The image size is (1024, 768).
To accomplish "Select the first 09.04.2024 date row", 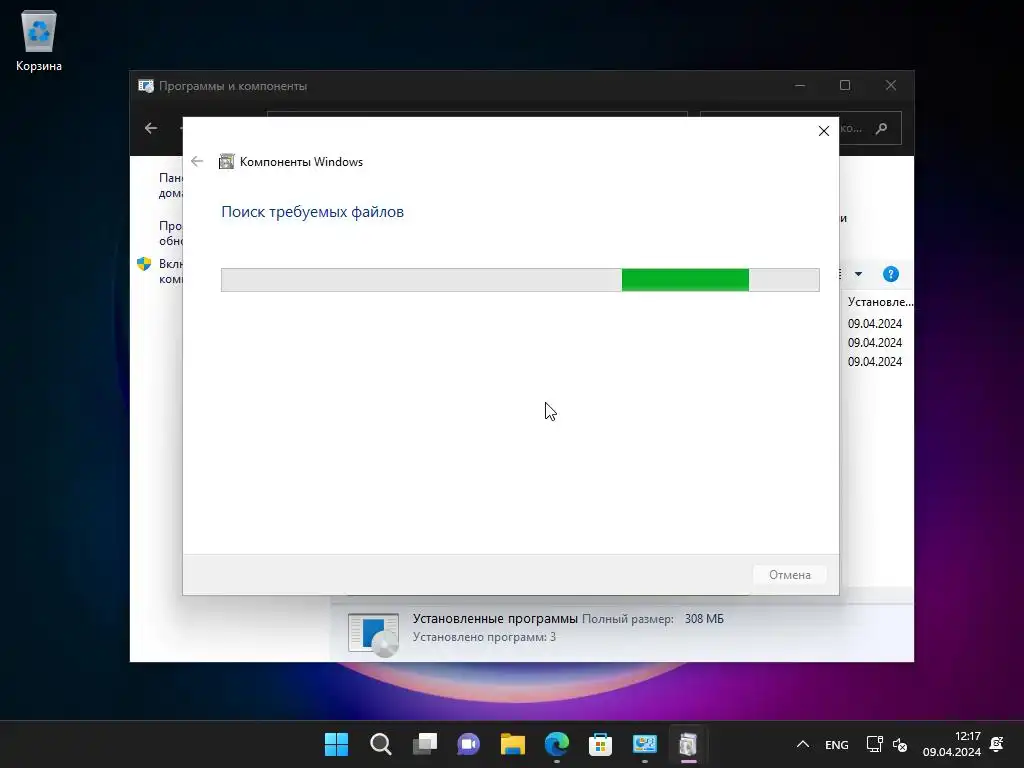I will click(x=874, y=323).
